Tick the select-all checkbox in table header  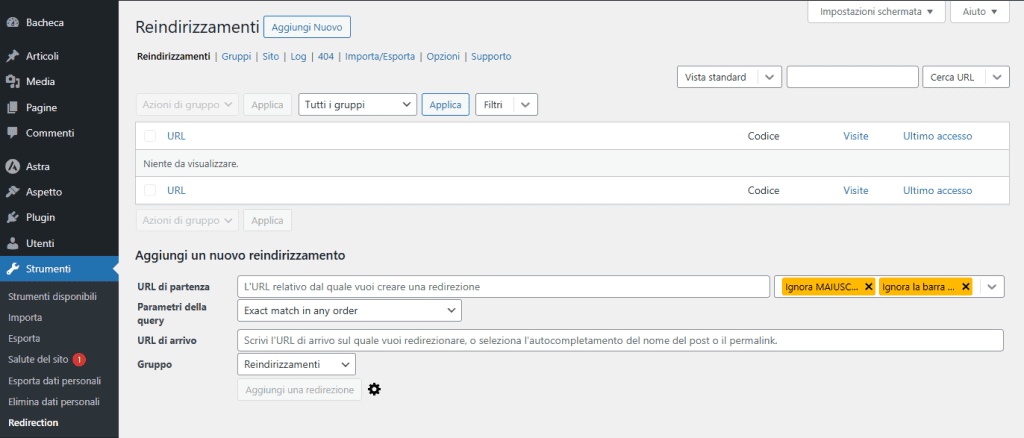150,136
